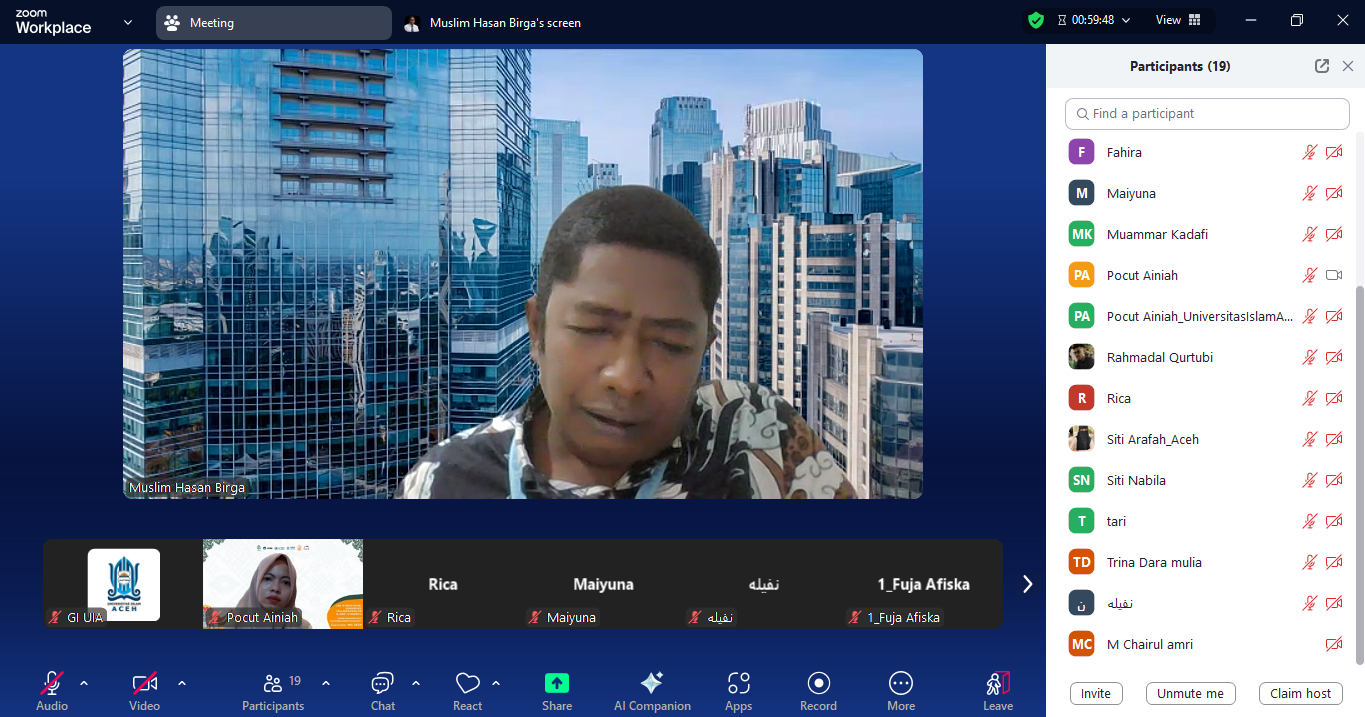The image size is (1365, 717).
Task: Focus the Find a participant search field
Action: [x=1207, y=114]
